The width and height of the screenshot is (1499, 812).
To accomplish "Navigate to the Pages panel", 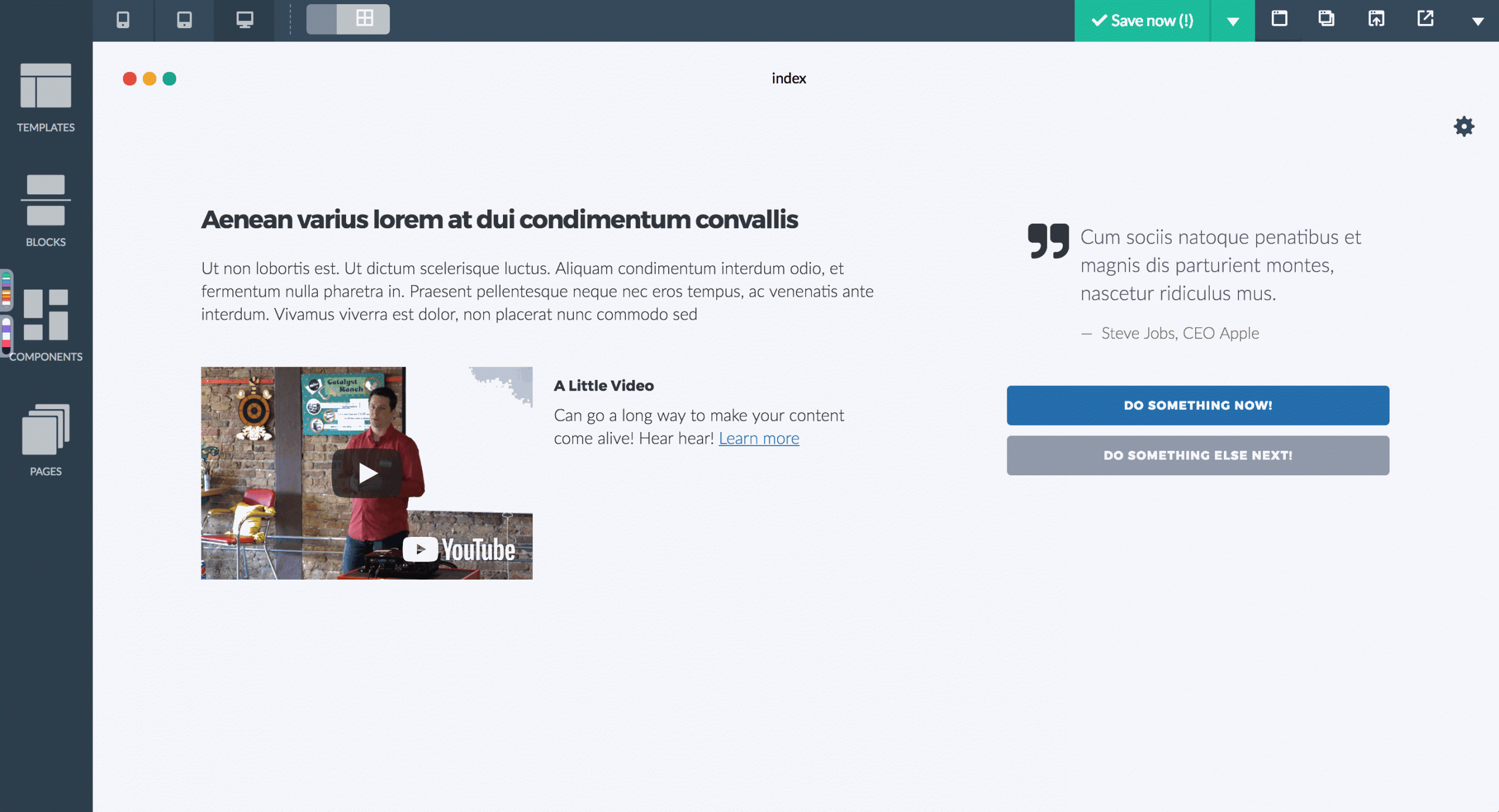I will [x=45, y=441].
